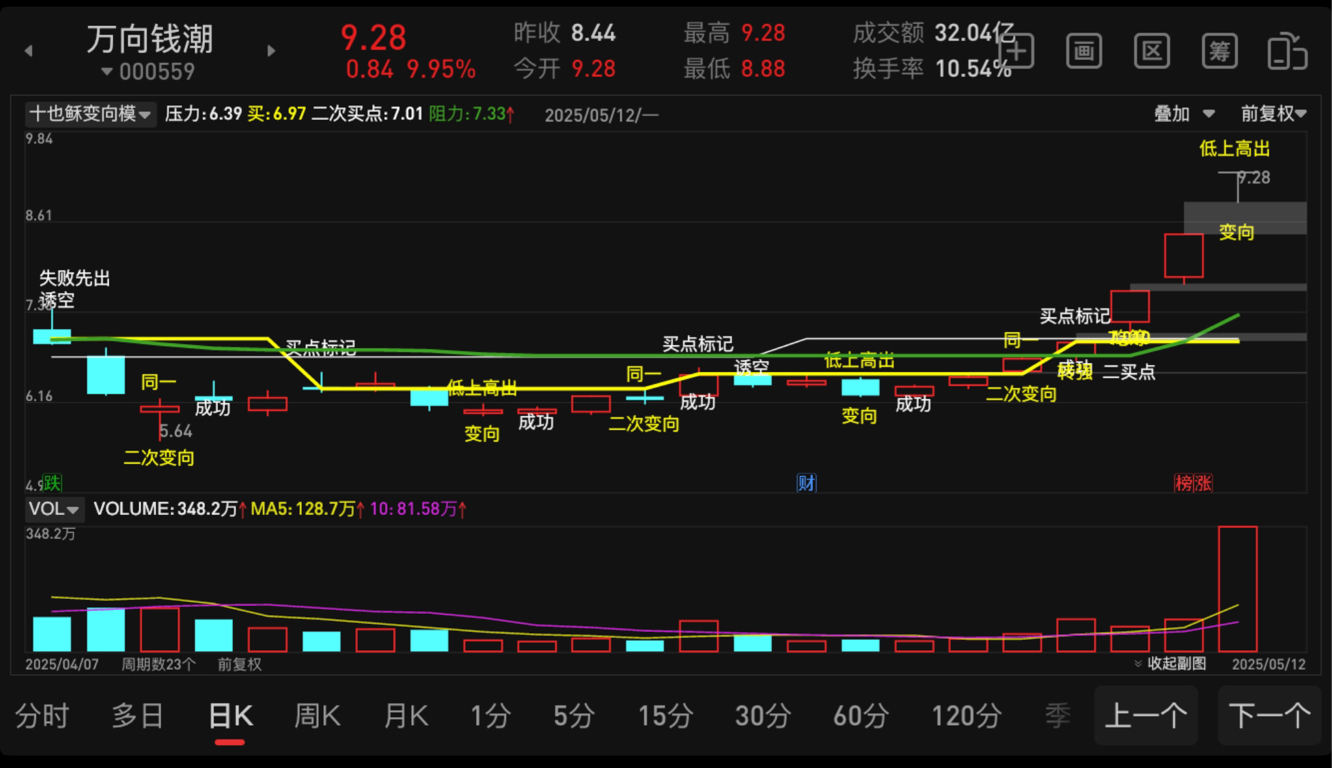Select the latest candlestick labeled 9.28

point(1238,189)
